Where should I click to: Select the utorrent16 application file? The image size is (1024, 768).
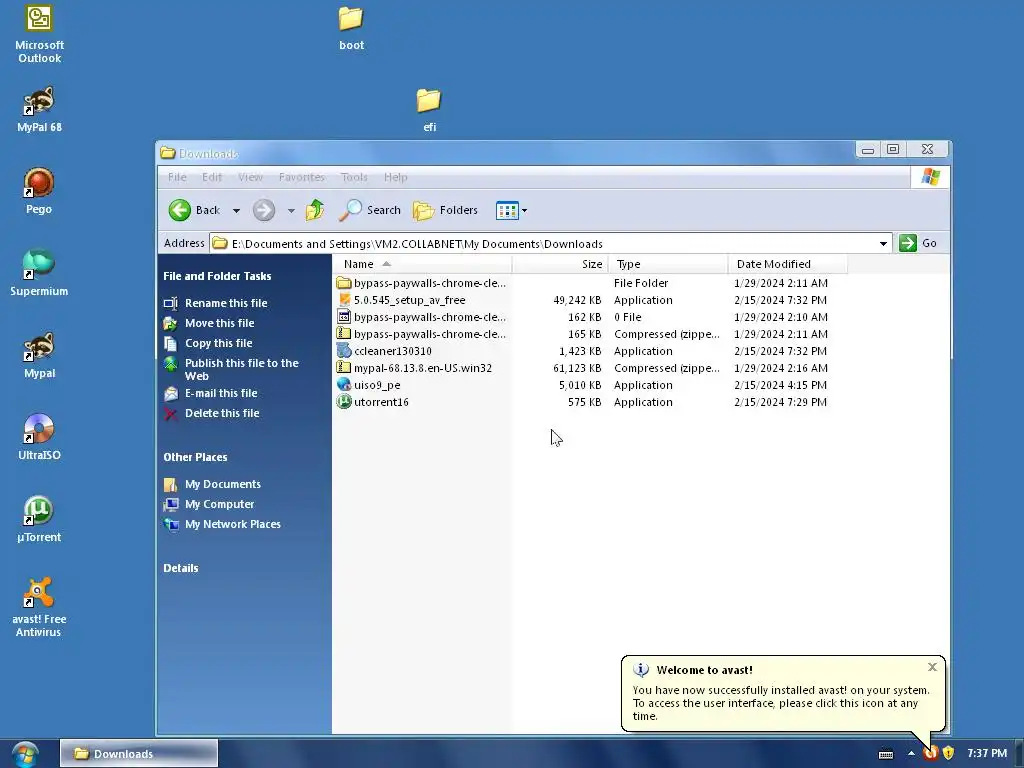(381, 402)
